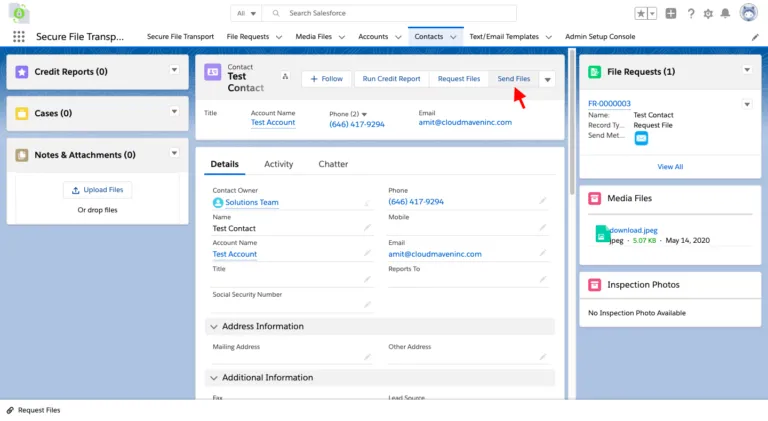Click the Search Salesforce field

click(389, 13)
